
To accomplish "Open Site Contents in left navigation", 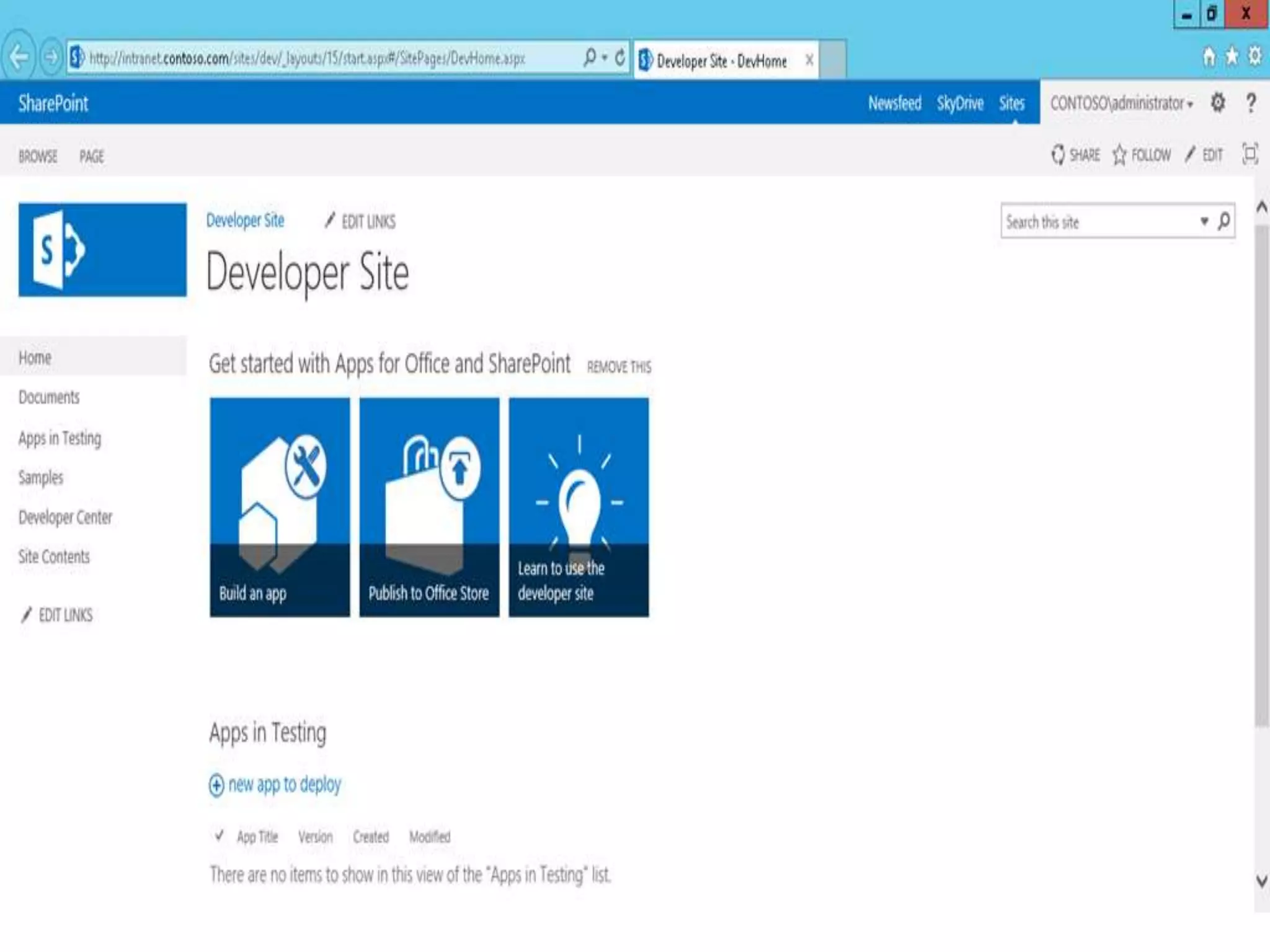I will [x=54, y=557].
